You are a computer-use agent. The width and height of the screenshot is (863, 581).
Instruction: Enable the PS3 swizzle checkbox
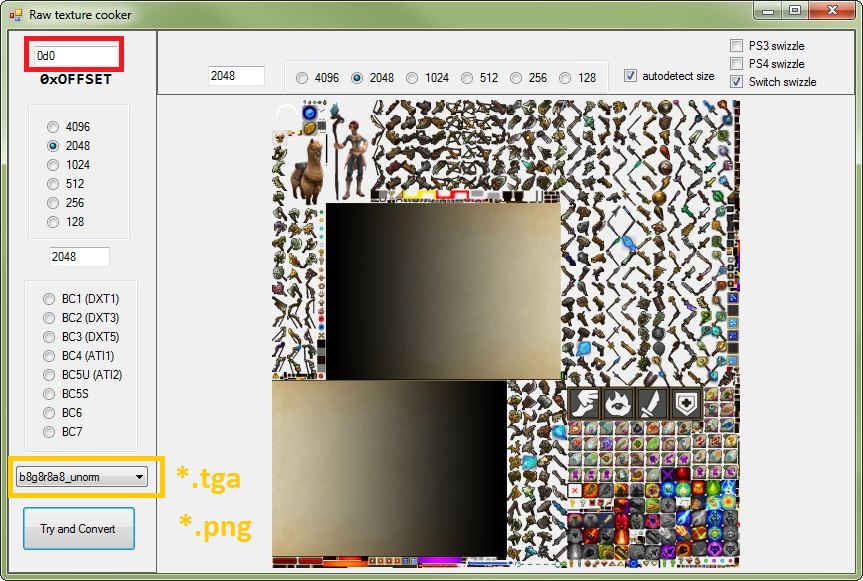coord(736,46)
